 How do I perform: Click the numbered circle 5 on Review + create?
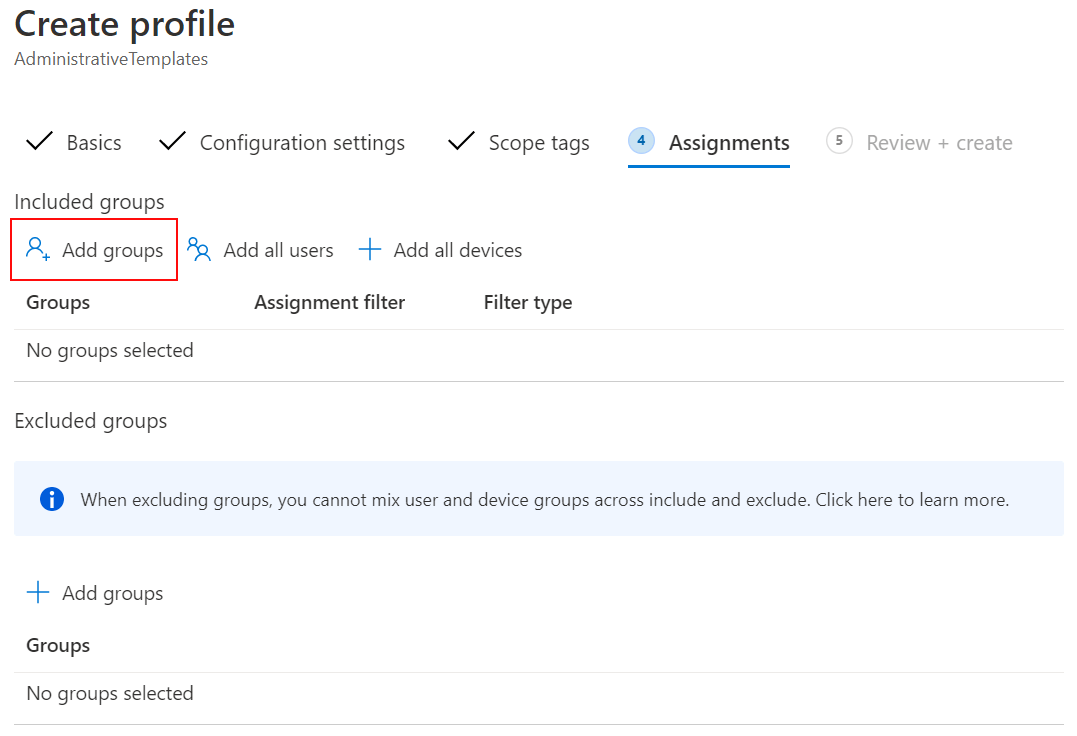[x=839, y=141]
